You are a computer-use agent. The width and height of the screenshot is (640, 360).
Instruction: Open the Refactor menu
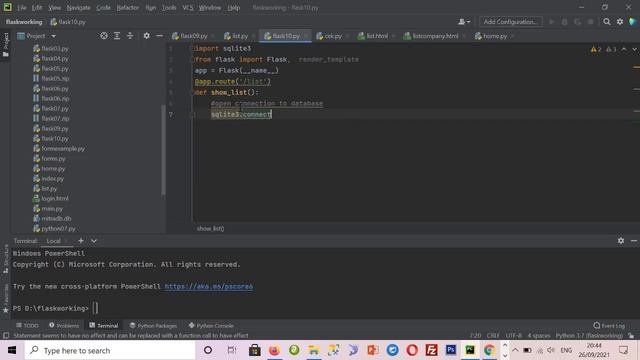point(127,7)
